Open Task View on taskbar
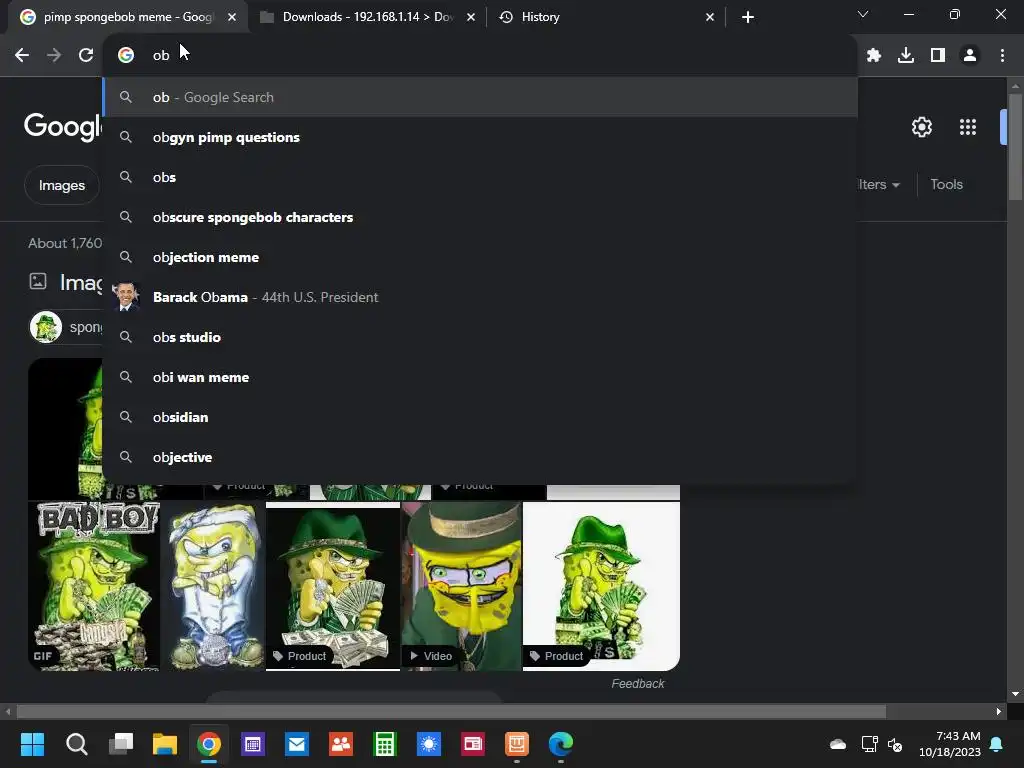Viewport: 1024px width, 768px height. click(x=120, y=744)
